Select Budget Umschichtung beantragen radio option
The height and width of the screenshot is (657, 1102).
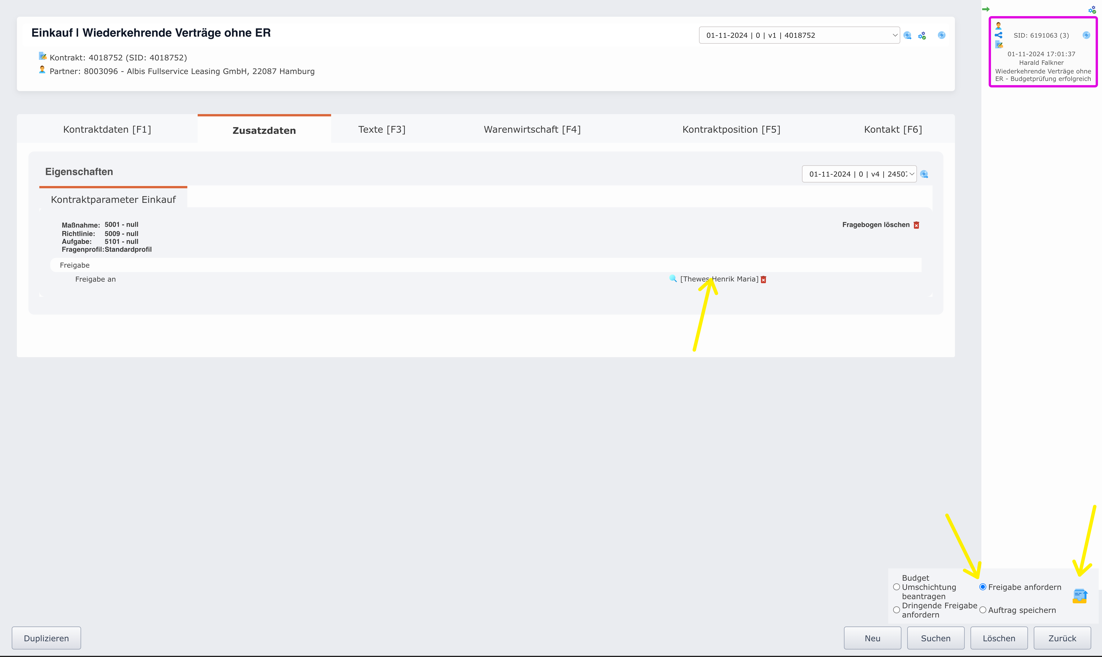point(897,587)
